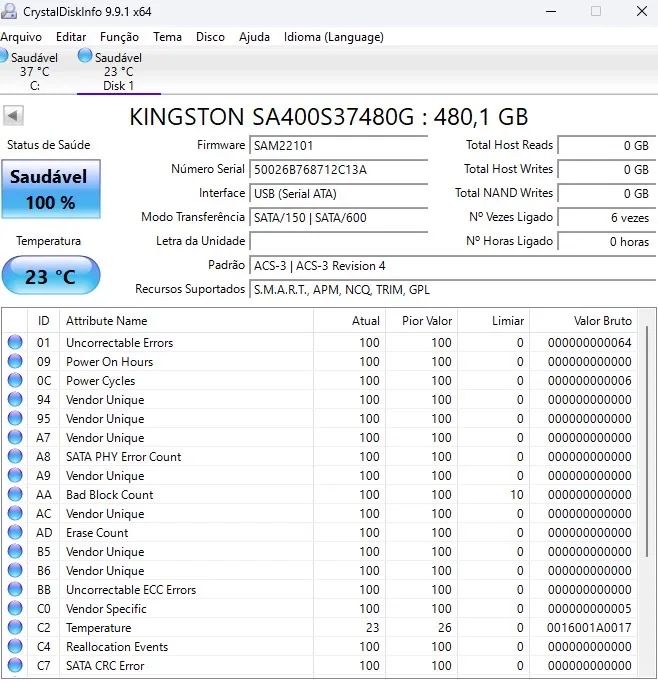Click status orb for Power Cycles row
658x682 pixels.
pos(15,381)
